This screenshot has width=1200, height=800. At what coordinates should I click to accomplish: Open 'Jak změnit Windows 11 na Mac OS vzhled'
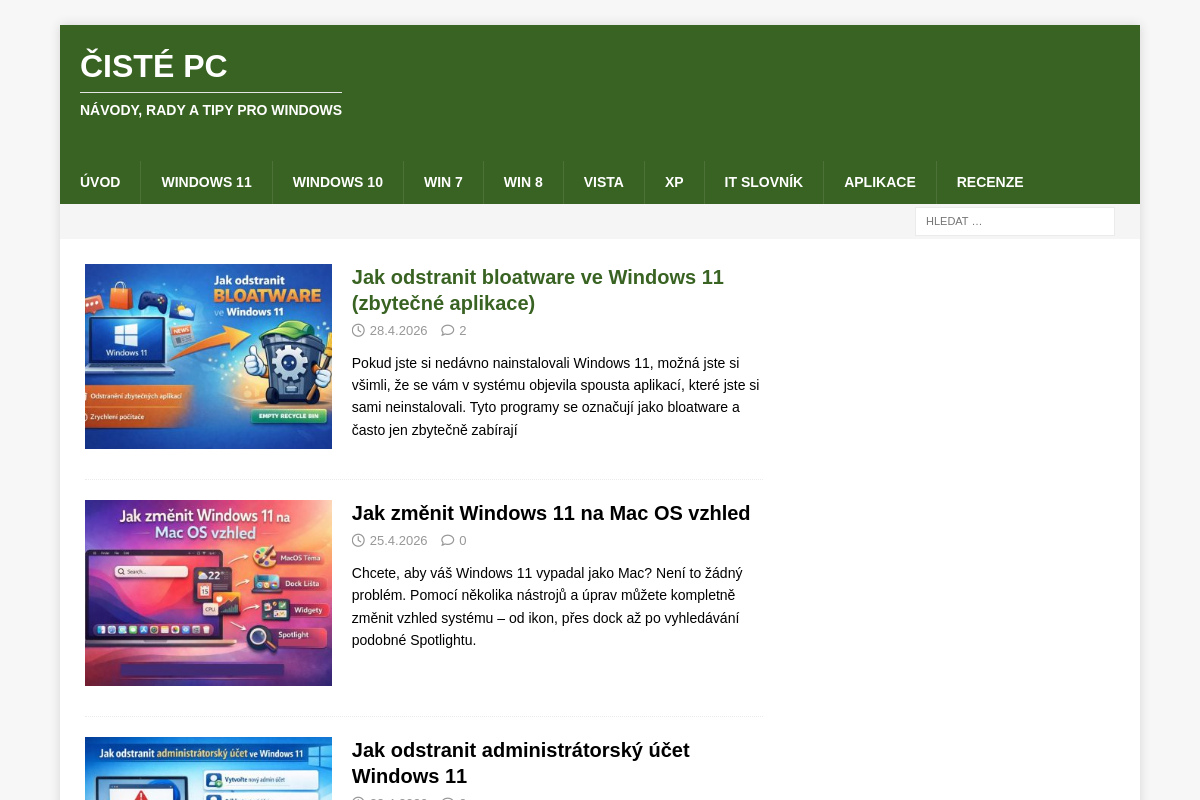tap(551, 513)
